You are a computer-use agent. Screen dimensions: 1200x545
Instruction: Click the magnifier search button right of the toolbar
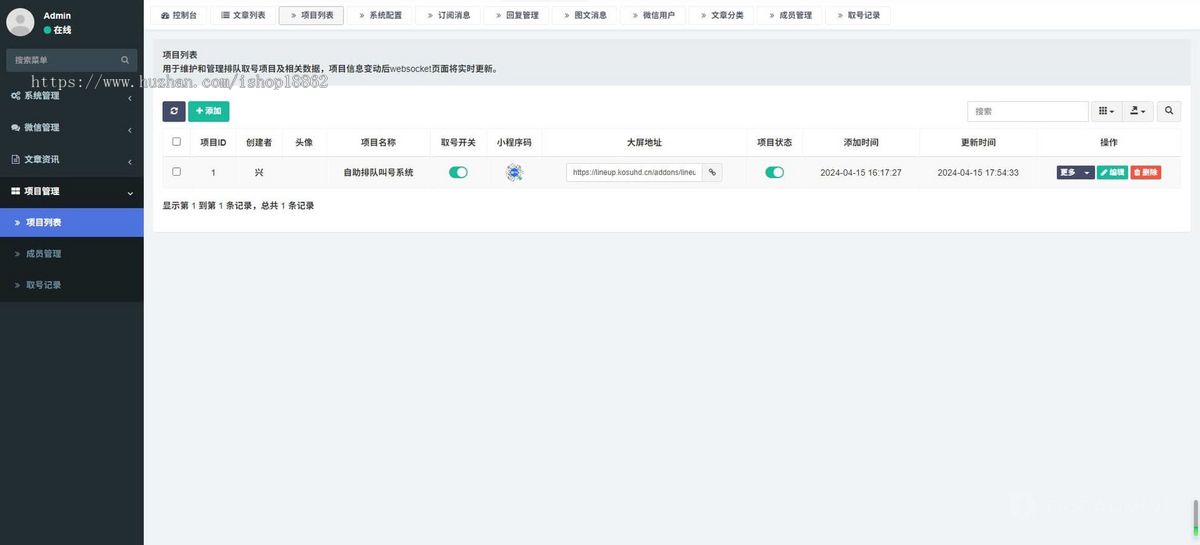tap(1168, 111)
